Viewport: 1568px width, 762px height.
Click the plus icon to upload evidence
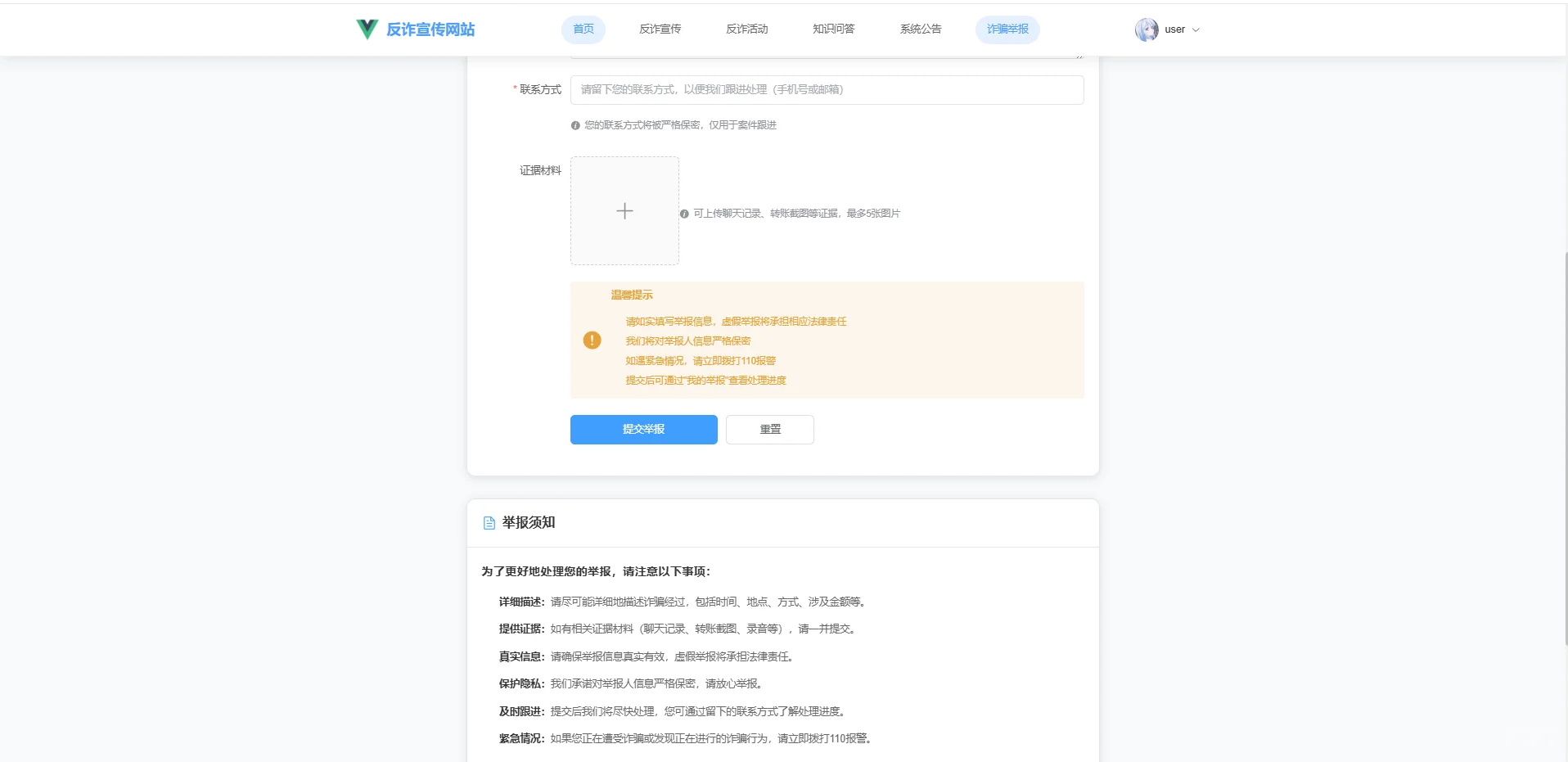624,210
